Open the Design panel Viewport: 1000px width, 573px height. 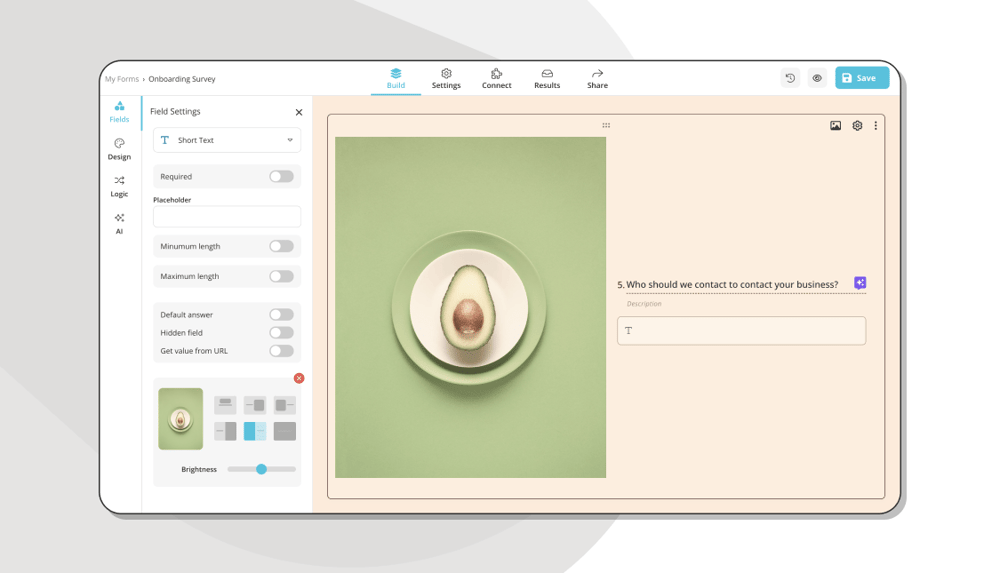coord(119,149)
